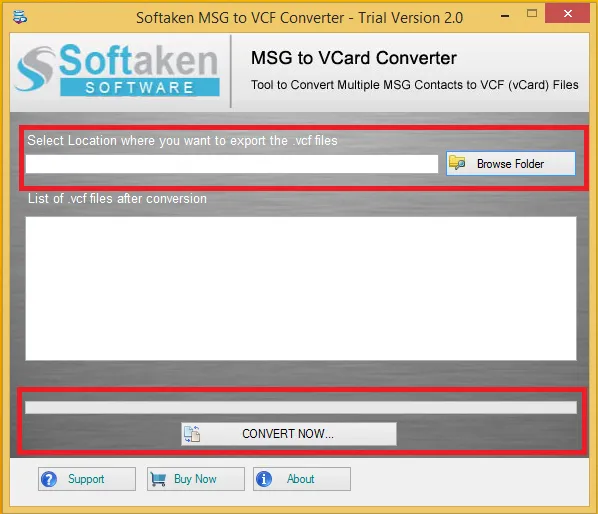This screenshot has height=514, width=598.
Task: Click the Softaken SOFTWARE banner text
Action: tap(140, 88)
